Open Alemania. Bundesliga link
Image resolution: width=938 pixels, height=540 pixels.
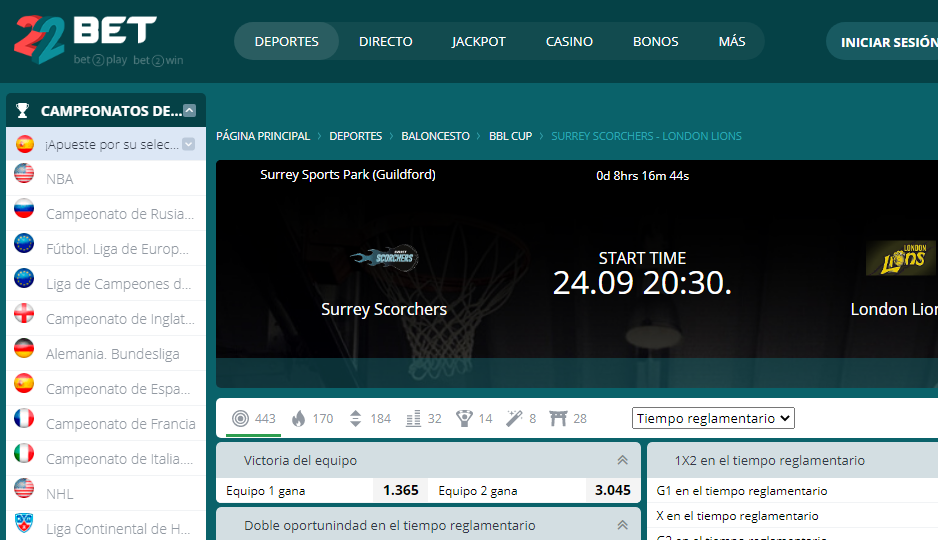tap(112, 354)
